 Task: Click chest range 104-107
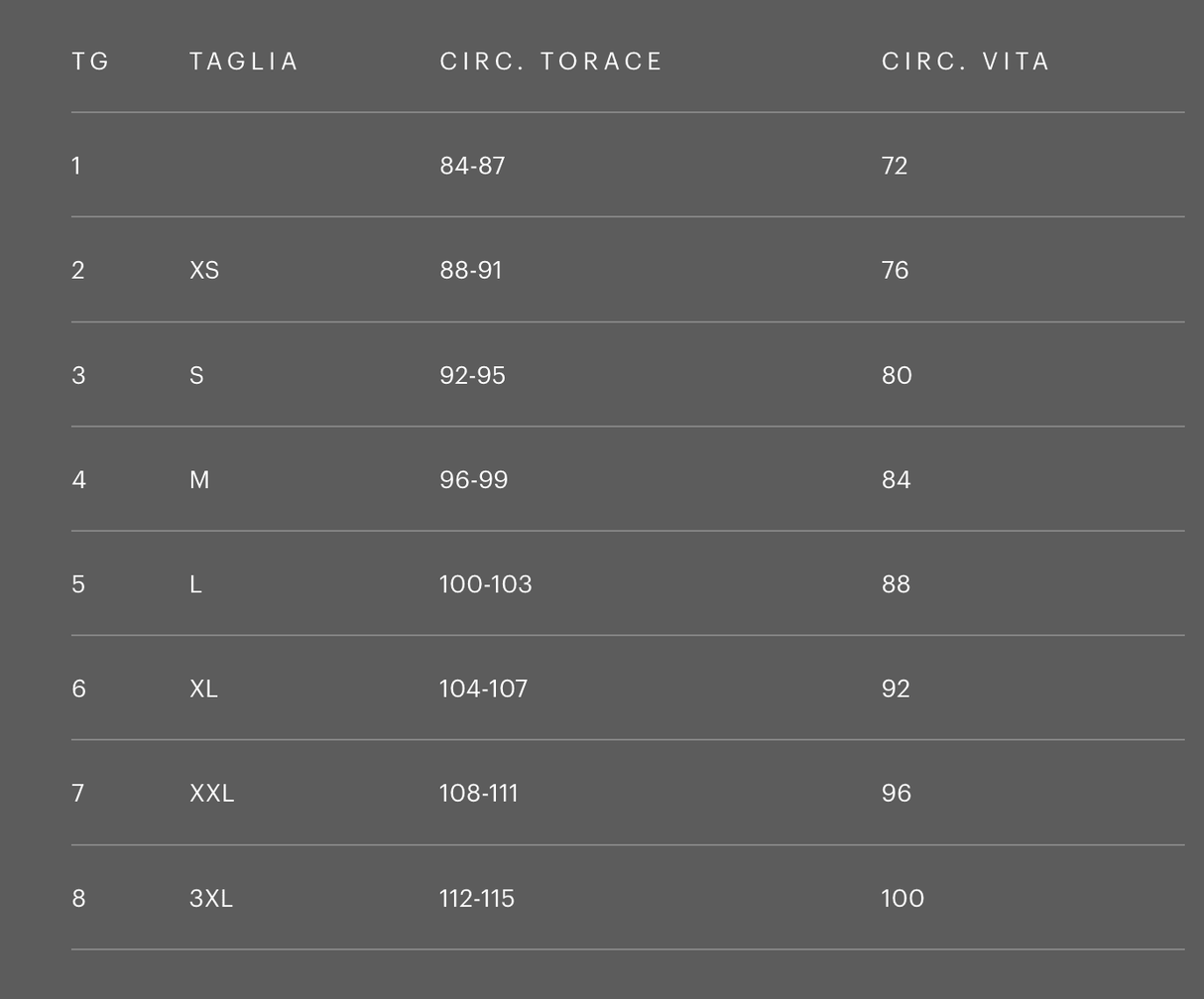click(484, 688)
